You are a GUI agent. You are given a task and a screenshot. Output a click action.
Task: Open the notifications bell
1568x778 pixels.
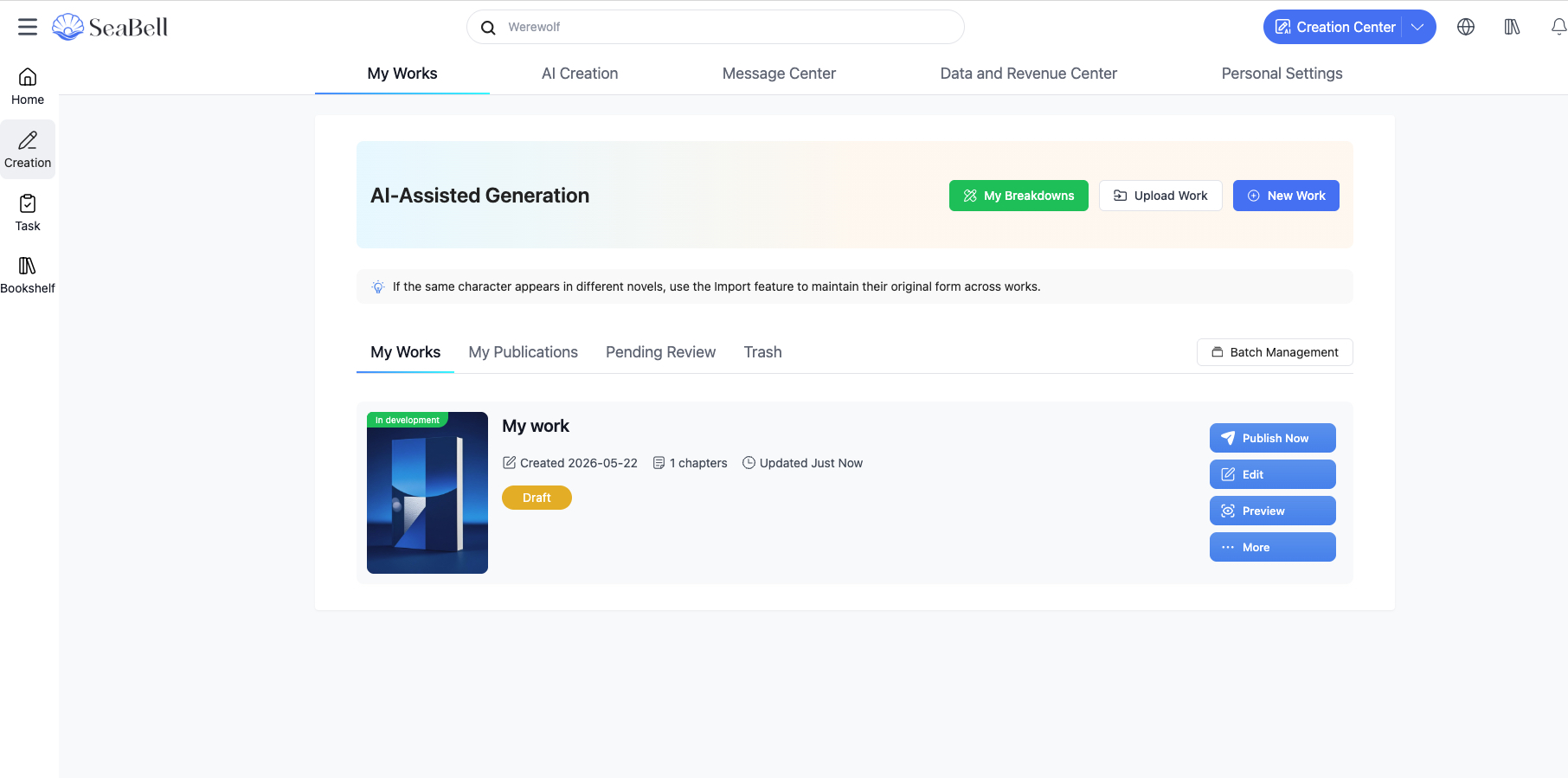[x=1558, y=27]
